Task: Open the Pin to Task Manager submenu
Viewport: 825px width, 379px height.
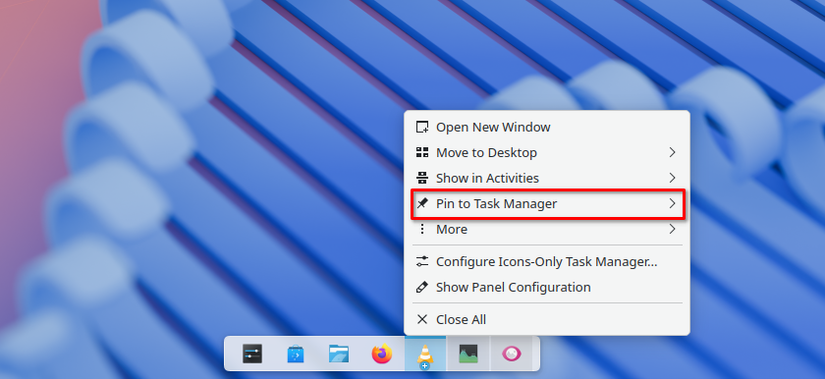Action: pos(547,204)
